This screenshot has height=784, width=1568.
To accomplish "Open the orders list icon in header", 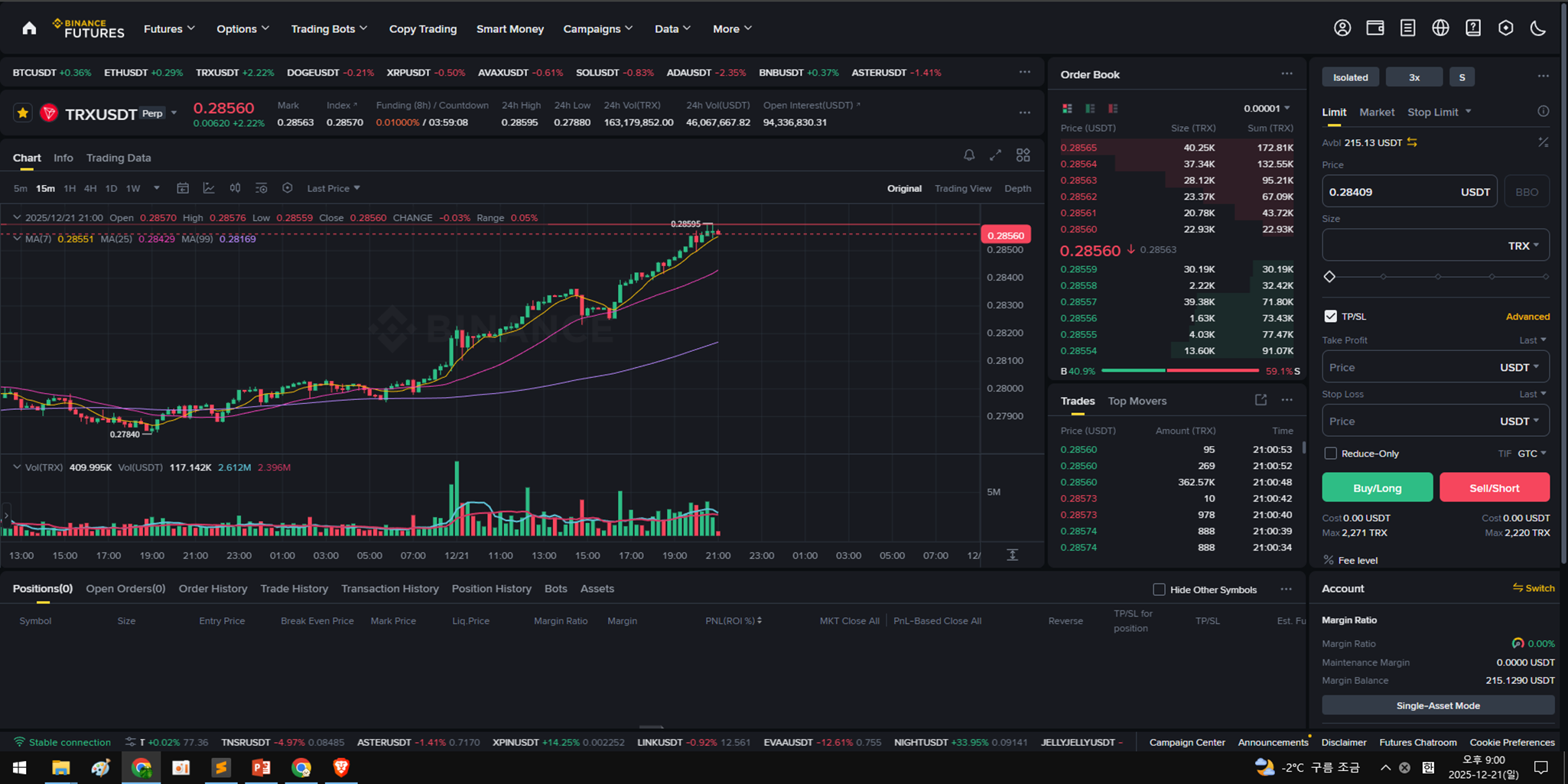I will (x=1407, y=28).
